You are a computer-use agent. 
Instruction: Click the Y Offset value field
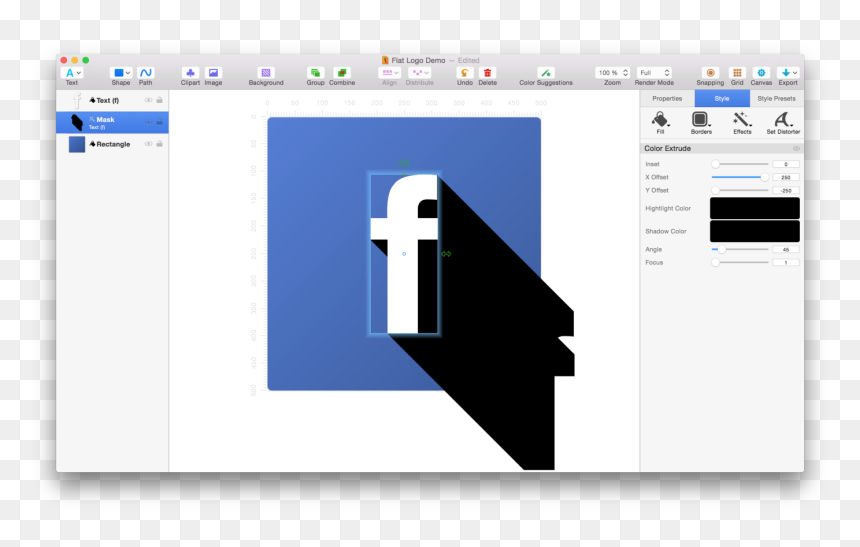click(x=785, y=190)
